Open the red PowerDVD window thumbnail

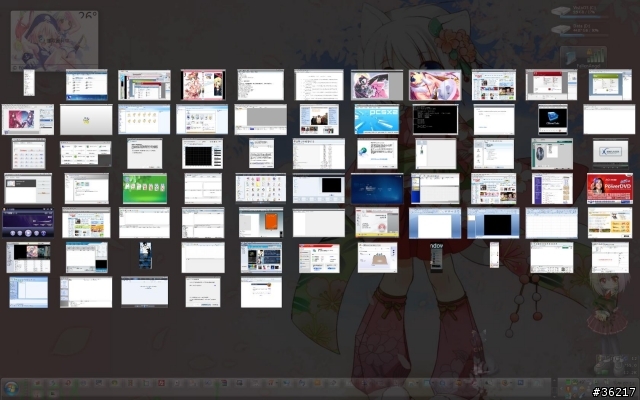pyautogui.click(x=610, y=189)
